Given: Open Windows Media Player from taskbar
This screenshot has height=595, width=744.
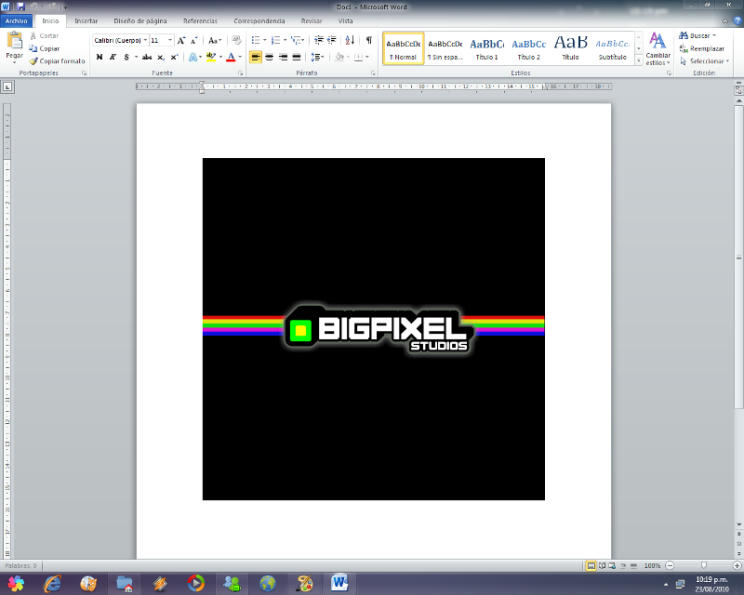Looking at the screenshot, I should click(x=195, y=583).
